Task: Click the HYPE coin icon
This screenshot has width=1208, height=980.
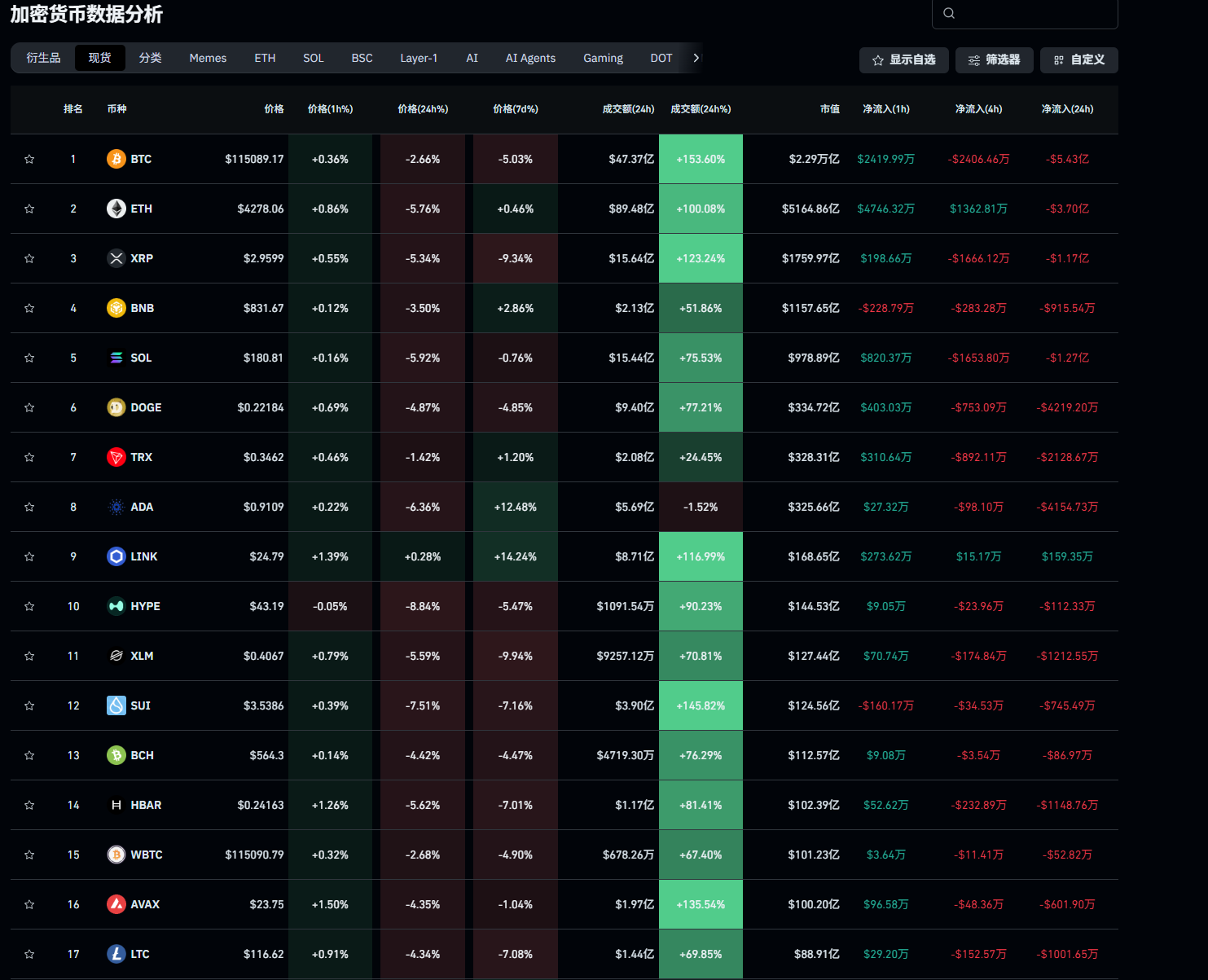Action: coord(116,606)
